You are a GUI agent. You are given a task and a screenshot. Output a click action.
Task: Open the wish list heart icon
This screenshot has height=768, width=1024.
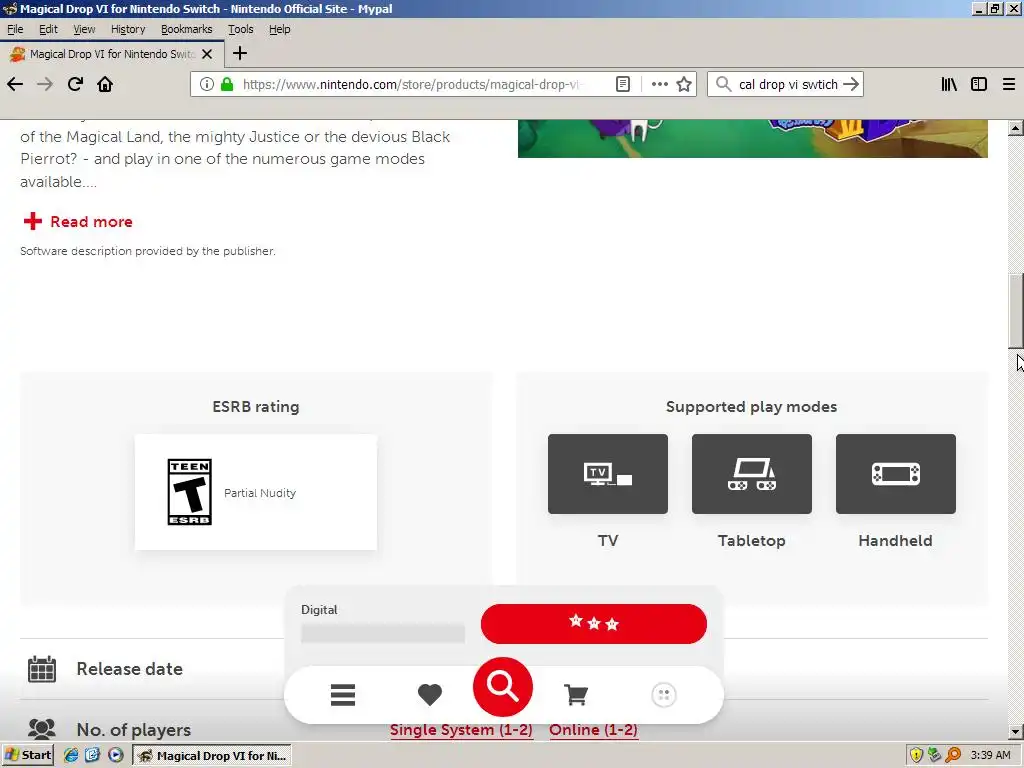click(430, 695)
